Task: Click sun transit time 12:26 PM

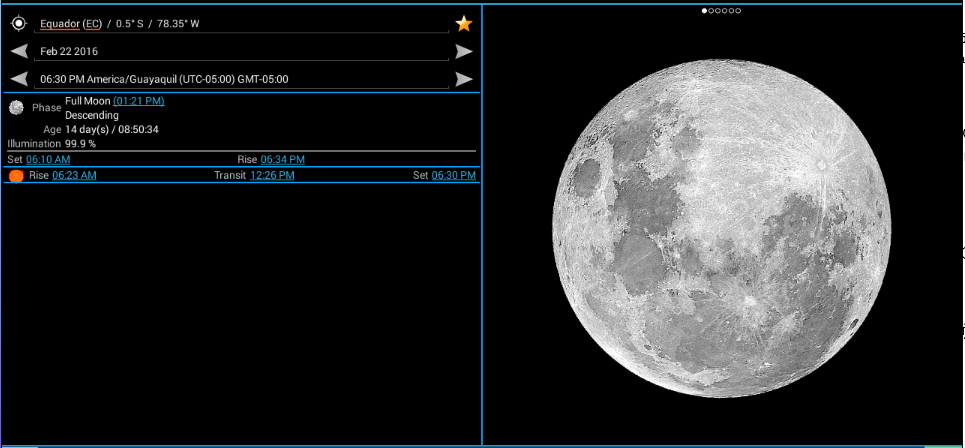Action: 272,175
